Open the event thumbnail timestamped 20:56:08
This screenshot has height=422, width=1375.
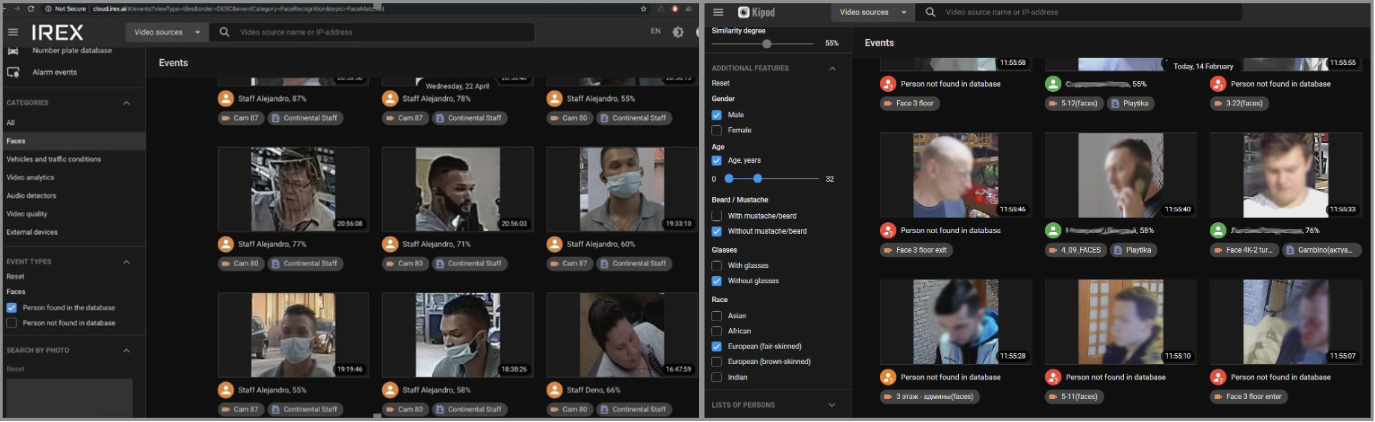tap(293, 190)
